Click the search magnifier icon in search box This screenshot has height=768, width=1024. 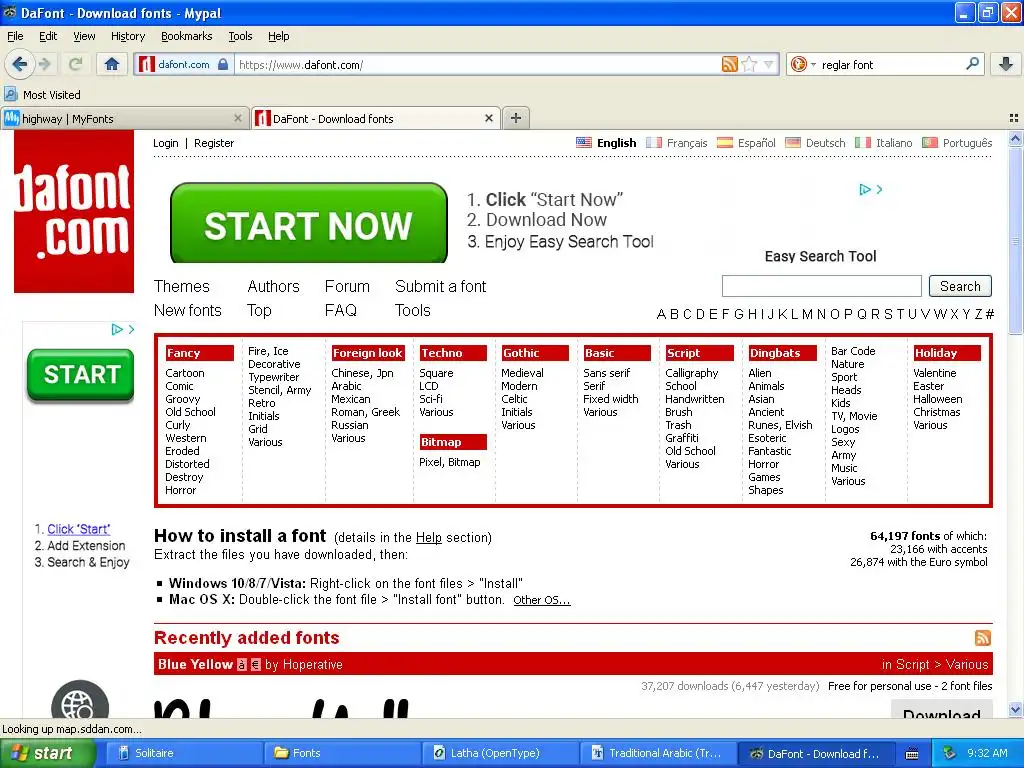pos(972,64)
